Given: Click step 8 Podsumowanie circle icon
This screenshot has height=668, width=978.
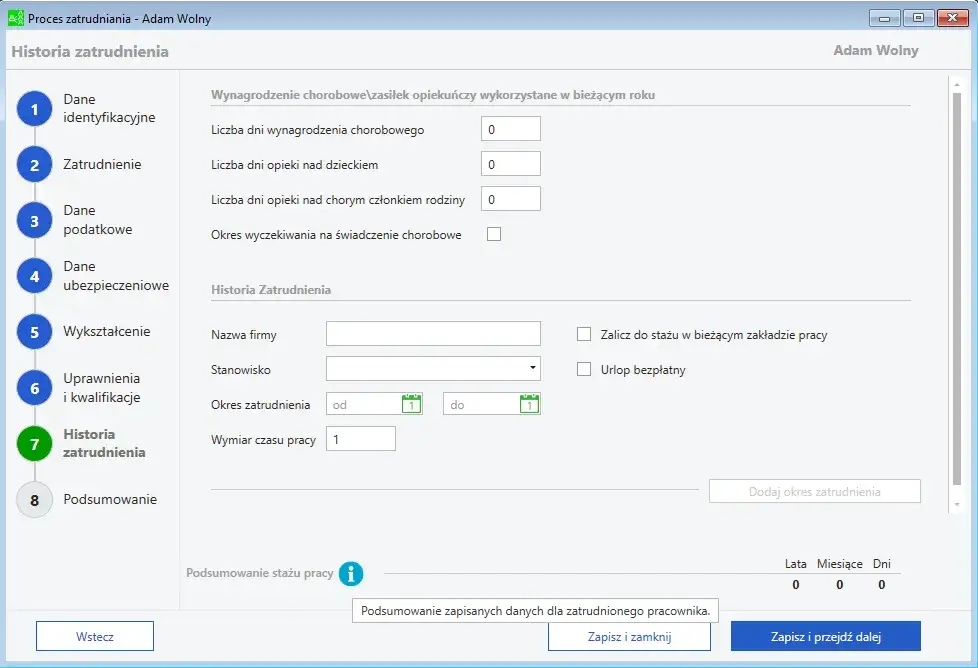Looking at the screenshot, I should [x=34, y=500].
